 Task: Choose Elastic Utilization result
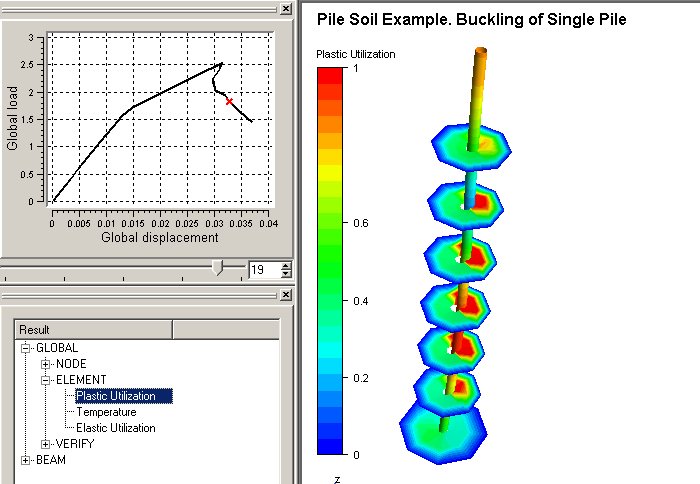(x=116, y=428)
